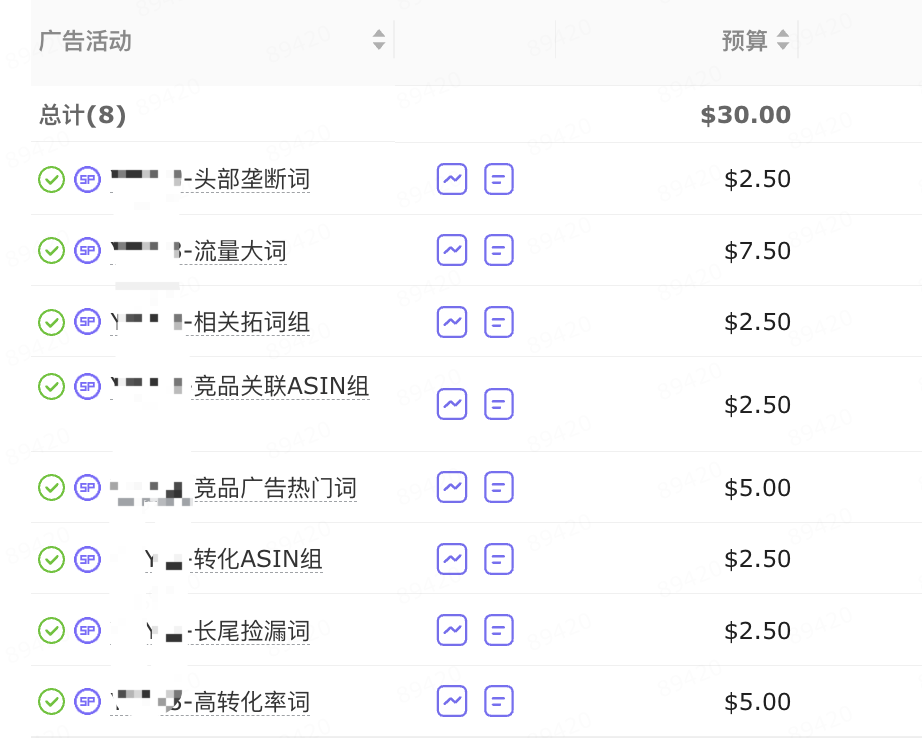The width and height of the screenshot is (922, 738).
Task: Open notes icon for 高转化率词 row
Action: pos(499,702)
